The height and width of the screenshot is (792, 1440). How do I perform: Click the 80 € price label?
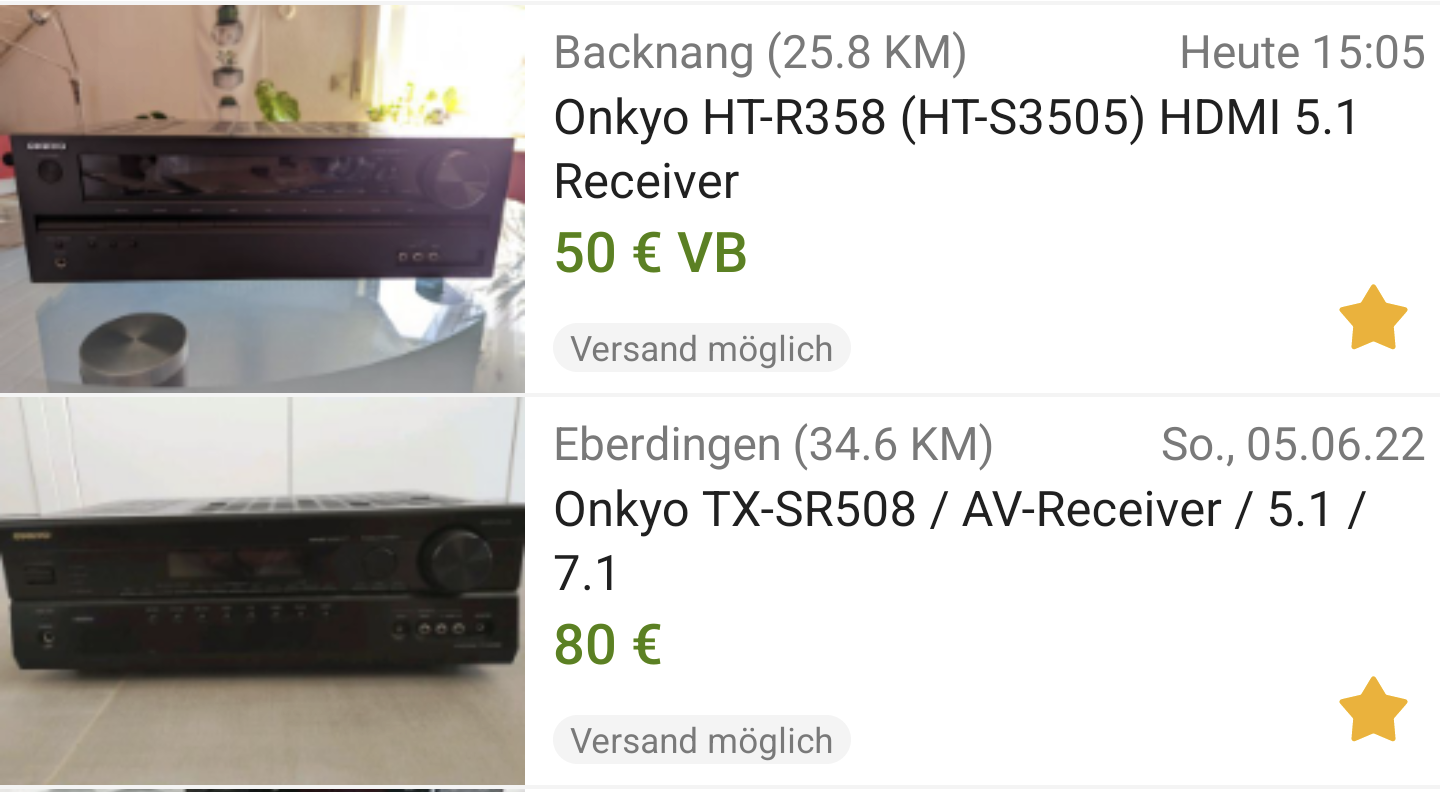607,645
